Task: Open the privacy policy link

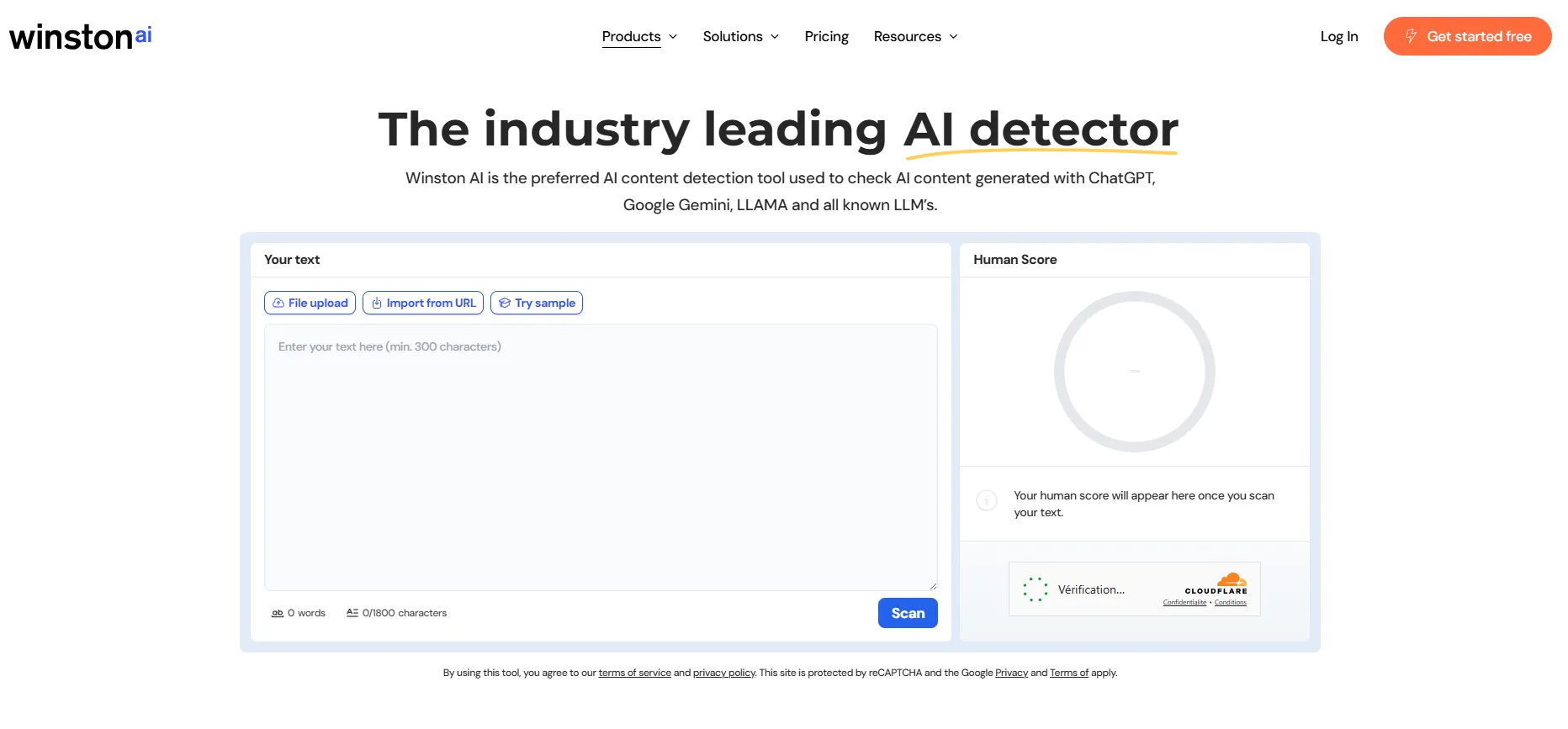Action: tap(723, 673)
